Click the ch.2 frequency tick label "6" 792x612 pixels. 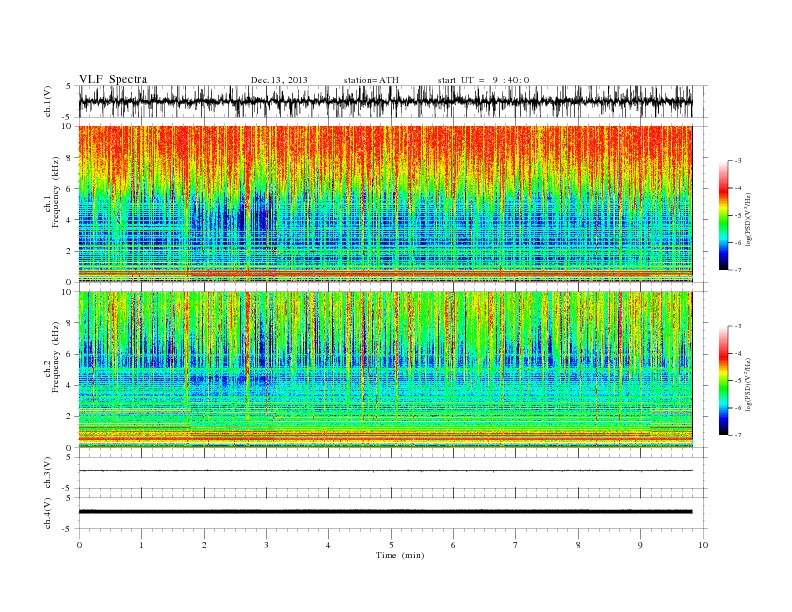coord(70,354)
